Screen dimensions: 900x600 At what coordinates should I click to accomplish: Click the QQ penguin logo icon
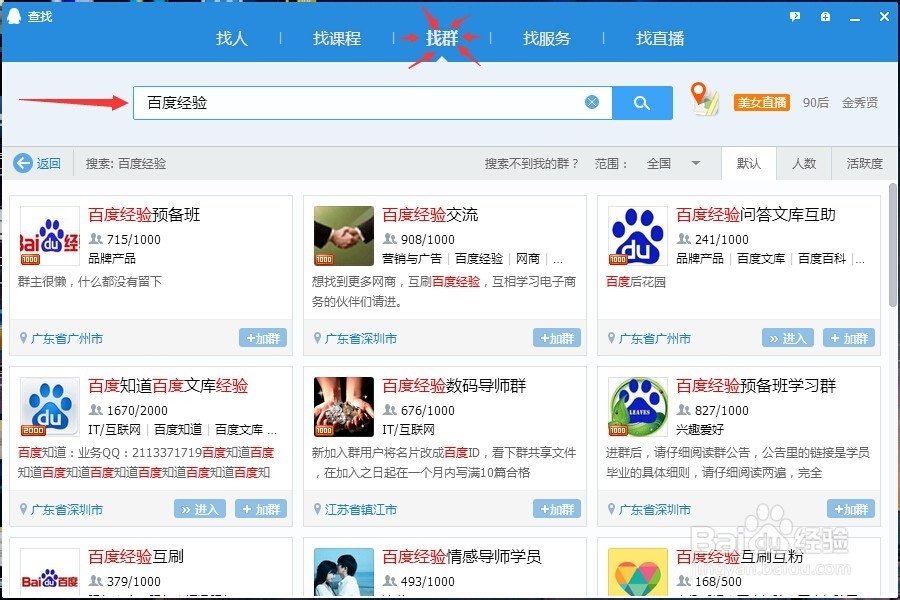pyautogui.click(x=13, y=16)
